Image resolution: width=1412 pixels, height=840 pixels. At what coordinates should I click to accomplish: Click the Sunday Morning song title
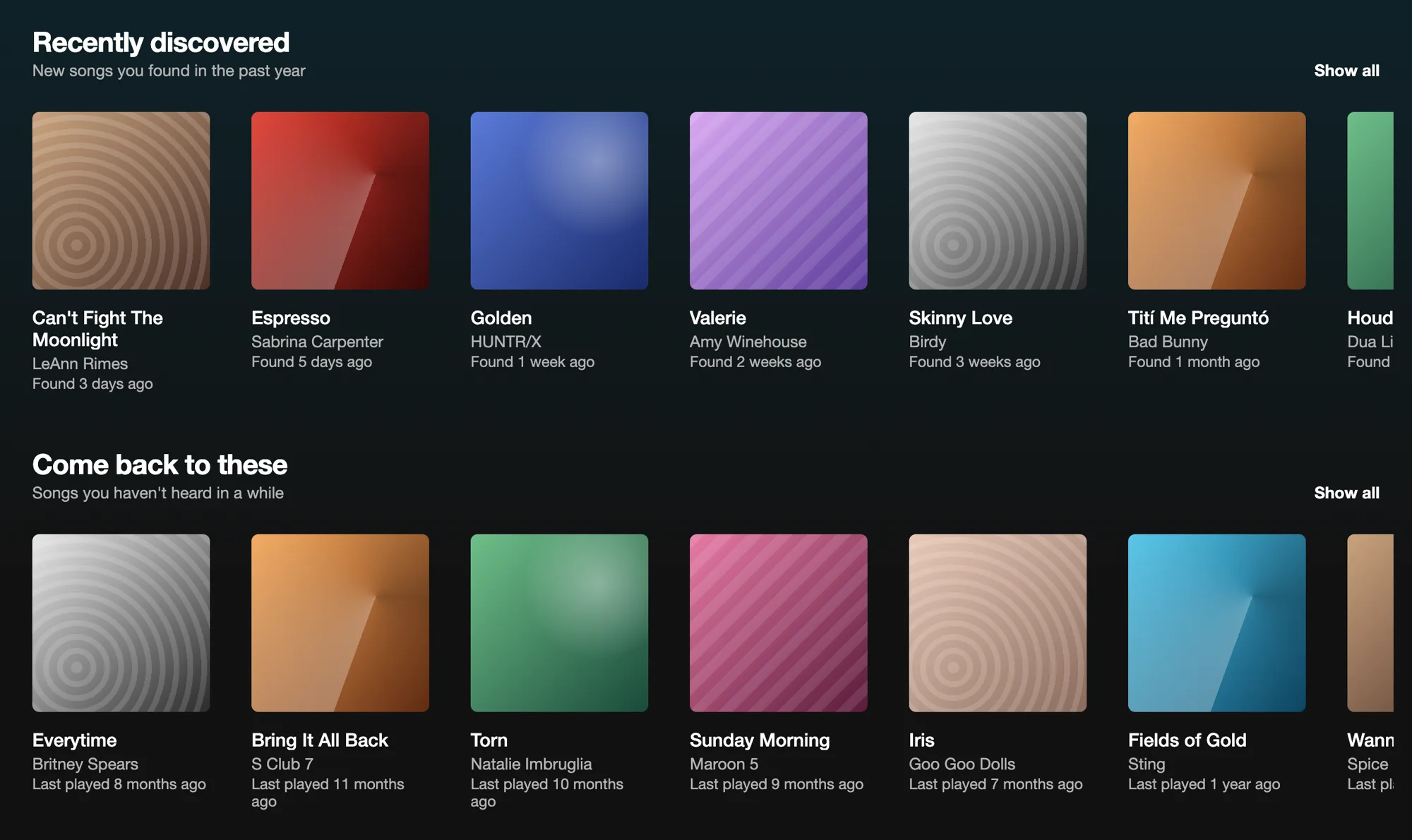[760, 740]
